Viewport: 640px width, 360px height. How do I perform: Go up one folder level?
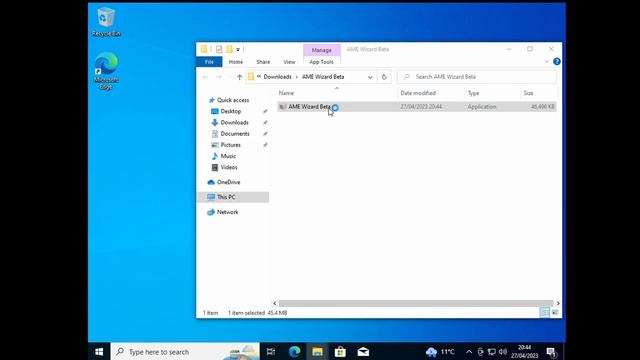pyautogui.click(x=240, y=77)
